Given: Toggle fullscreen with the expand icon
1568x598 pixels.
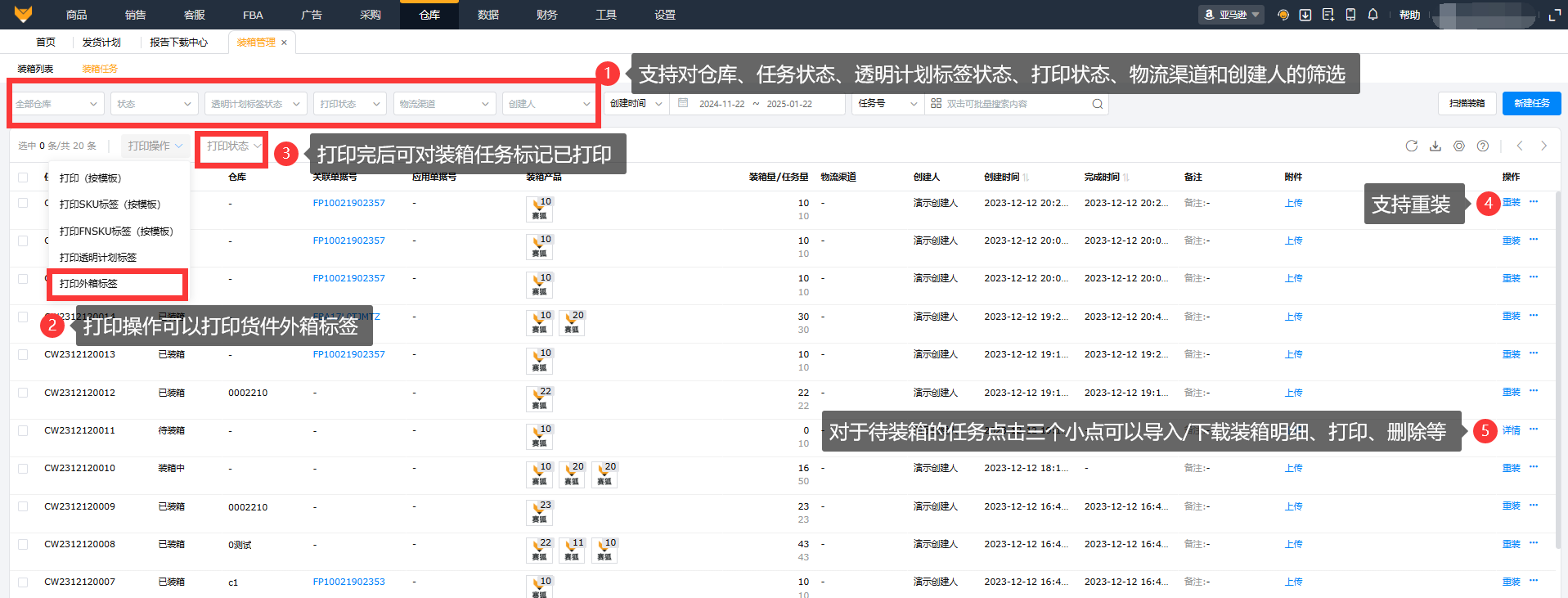Looking at the screenshot, I should click(x=1555, y=15).
